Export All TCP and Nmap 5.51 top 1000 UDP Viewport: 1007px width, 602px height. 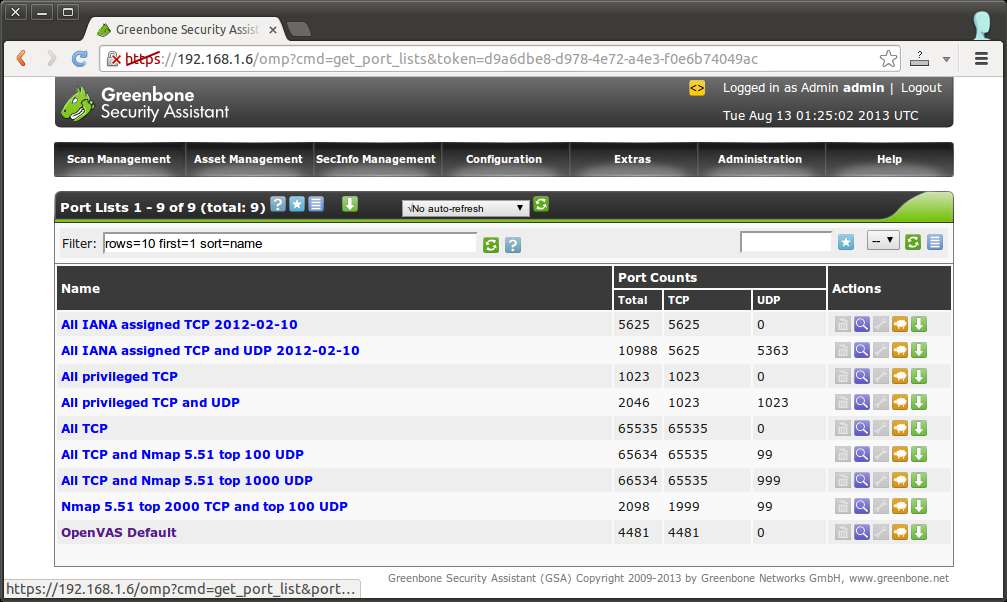tap(919, 481)
